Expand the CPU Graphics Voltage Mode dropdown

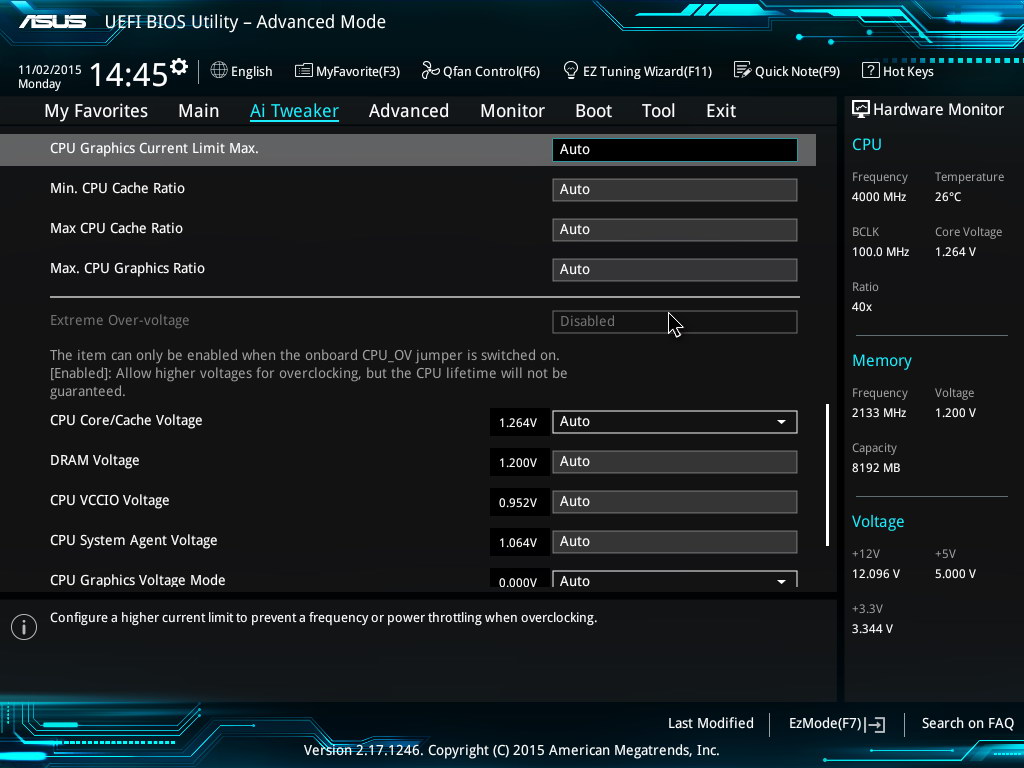click(x=781, y=581)
